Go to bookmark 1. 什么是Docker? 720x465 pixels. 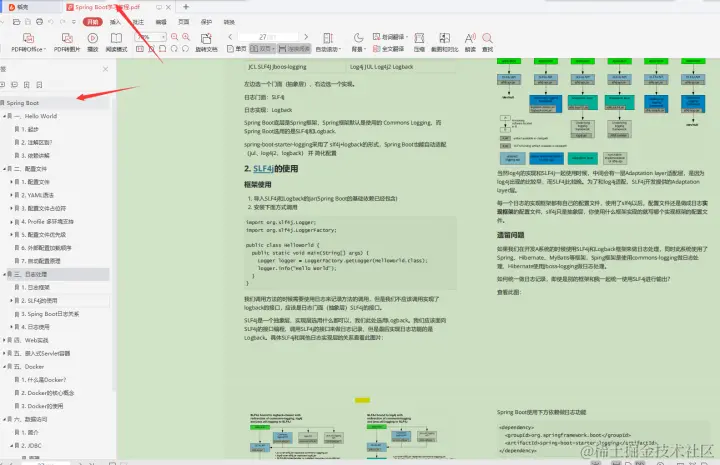click(x=43, y=380)
